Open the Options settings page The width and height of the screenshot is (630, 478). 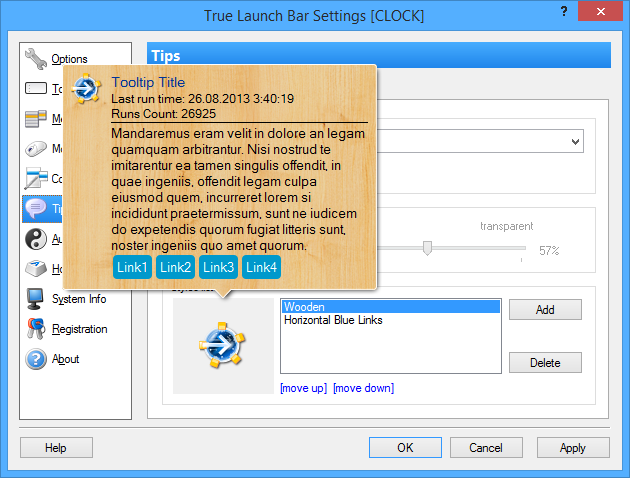[69, 59]
